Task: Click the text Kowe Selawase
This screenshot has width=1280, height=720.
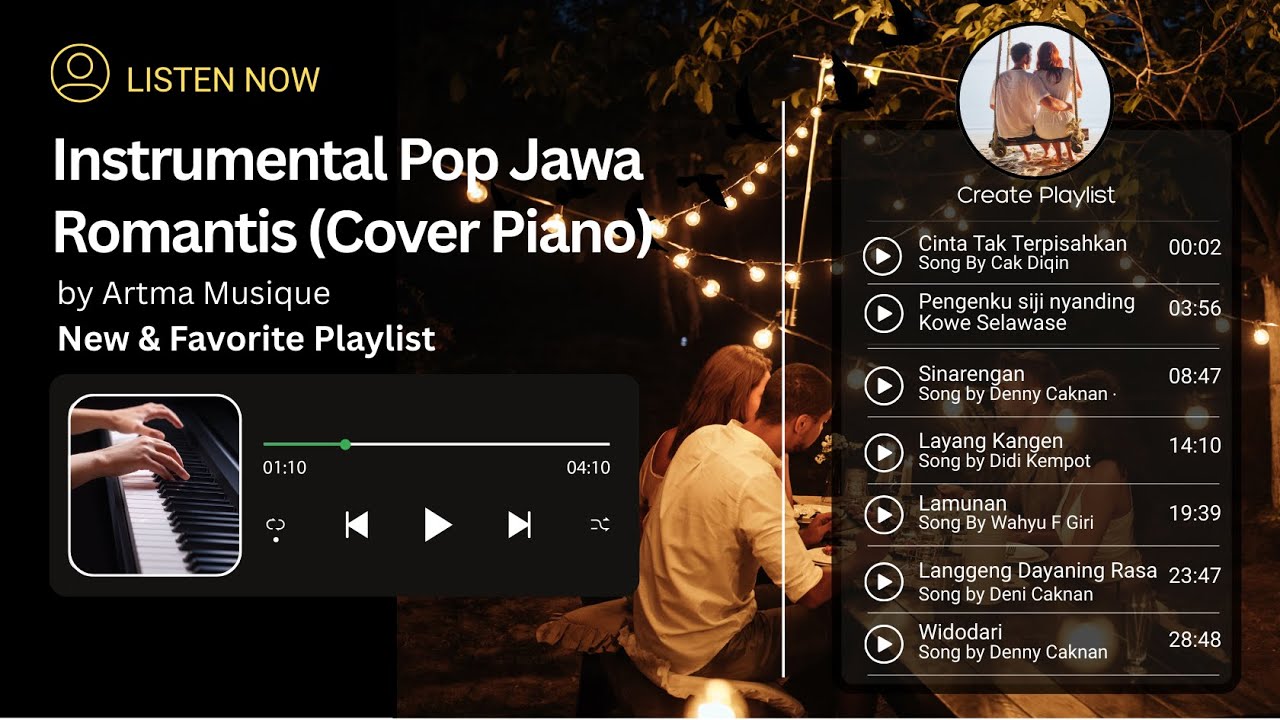Action: pos(993,323)
